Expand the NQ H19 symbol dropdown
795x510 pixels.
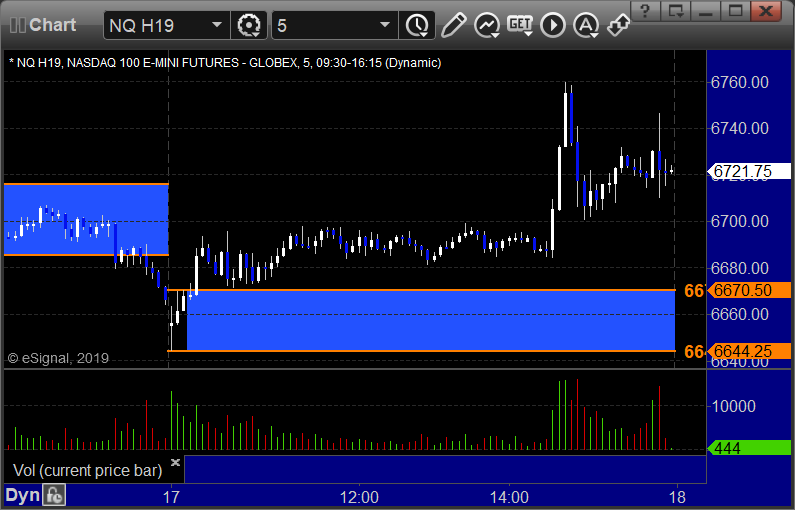point(217,25)
